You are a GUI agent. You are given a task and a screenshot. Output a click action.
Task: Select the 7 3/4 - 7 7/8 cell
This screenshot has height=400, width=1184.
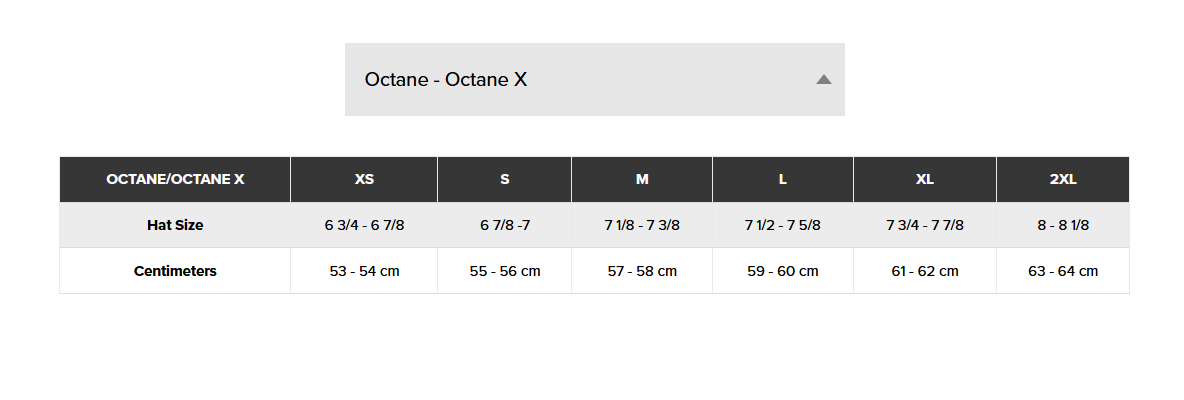click(925, 225)
